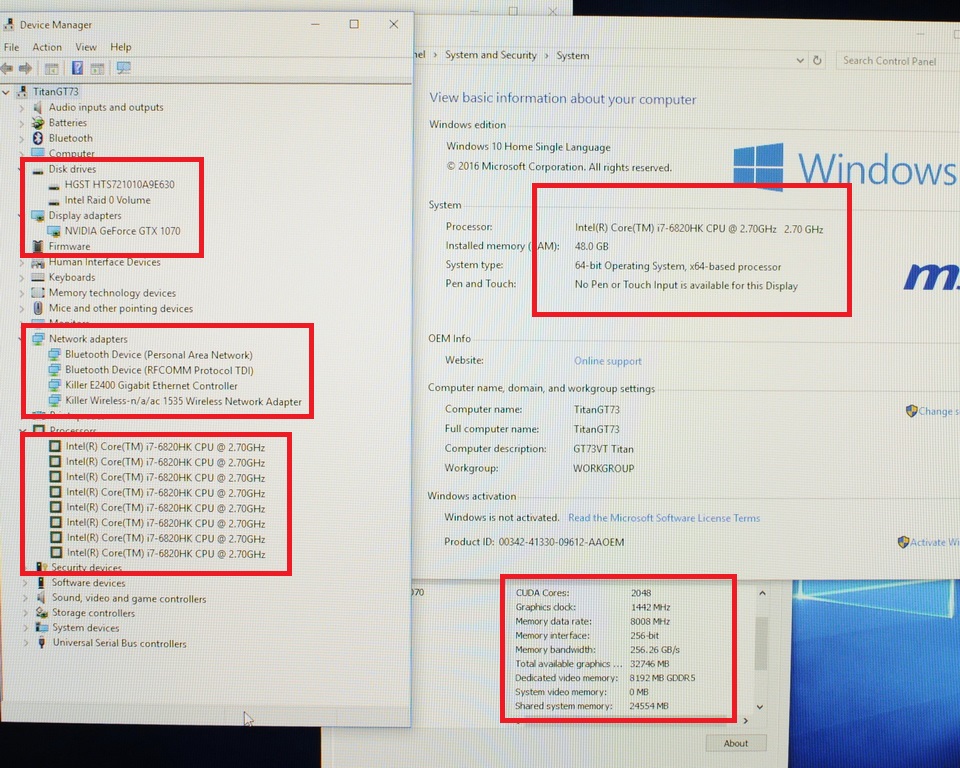Click Dedicated video memory 8192 MB GDDR5
This screenshot has height=768, width=960.
coord(662,678)
